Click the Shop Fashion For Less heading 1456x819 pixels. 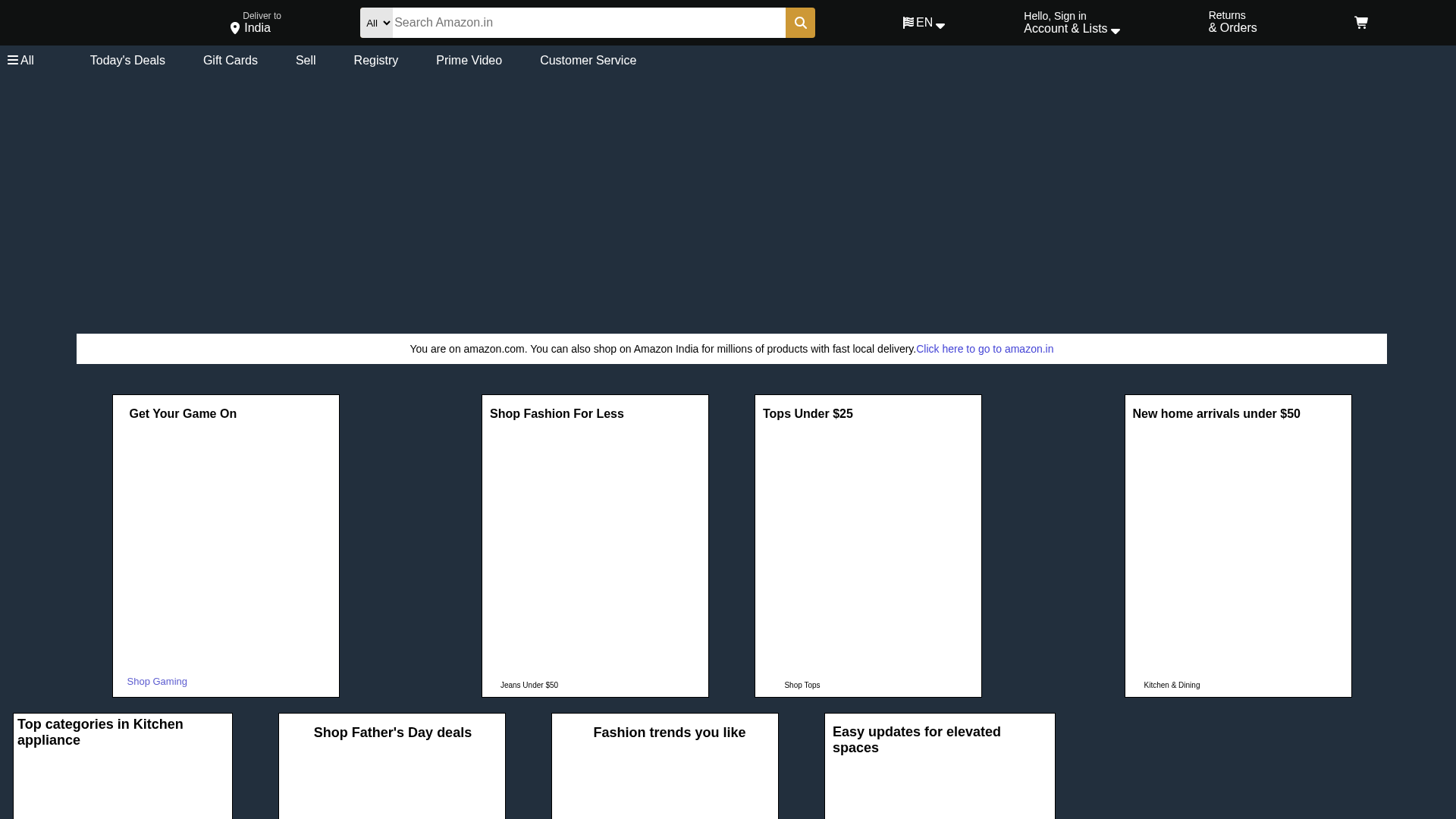557,414
